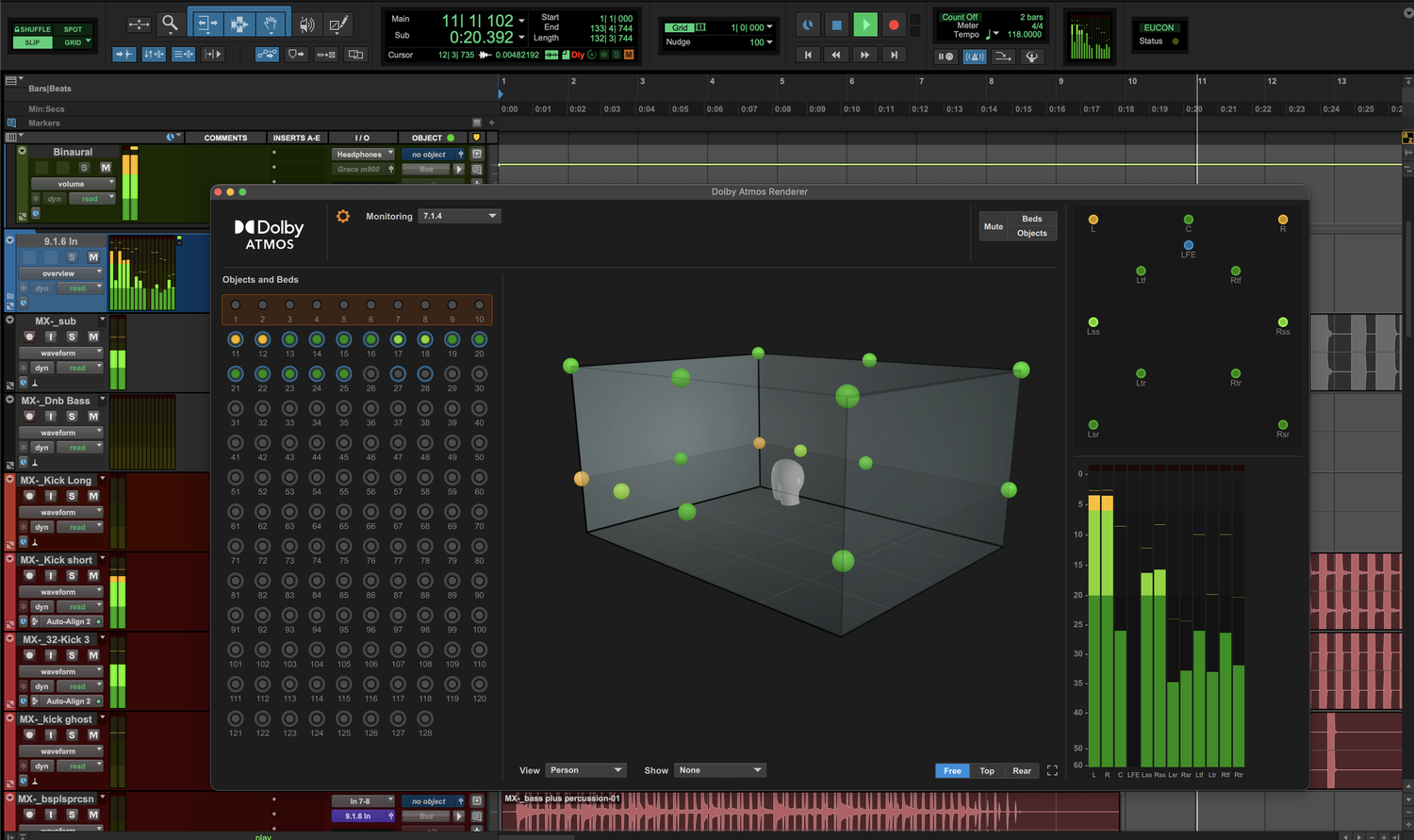Viewport: 1414px width, 840px height.
Task: Open the Headphones output selector
Action: 363,155
